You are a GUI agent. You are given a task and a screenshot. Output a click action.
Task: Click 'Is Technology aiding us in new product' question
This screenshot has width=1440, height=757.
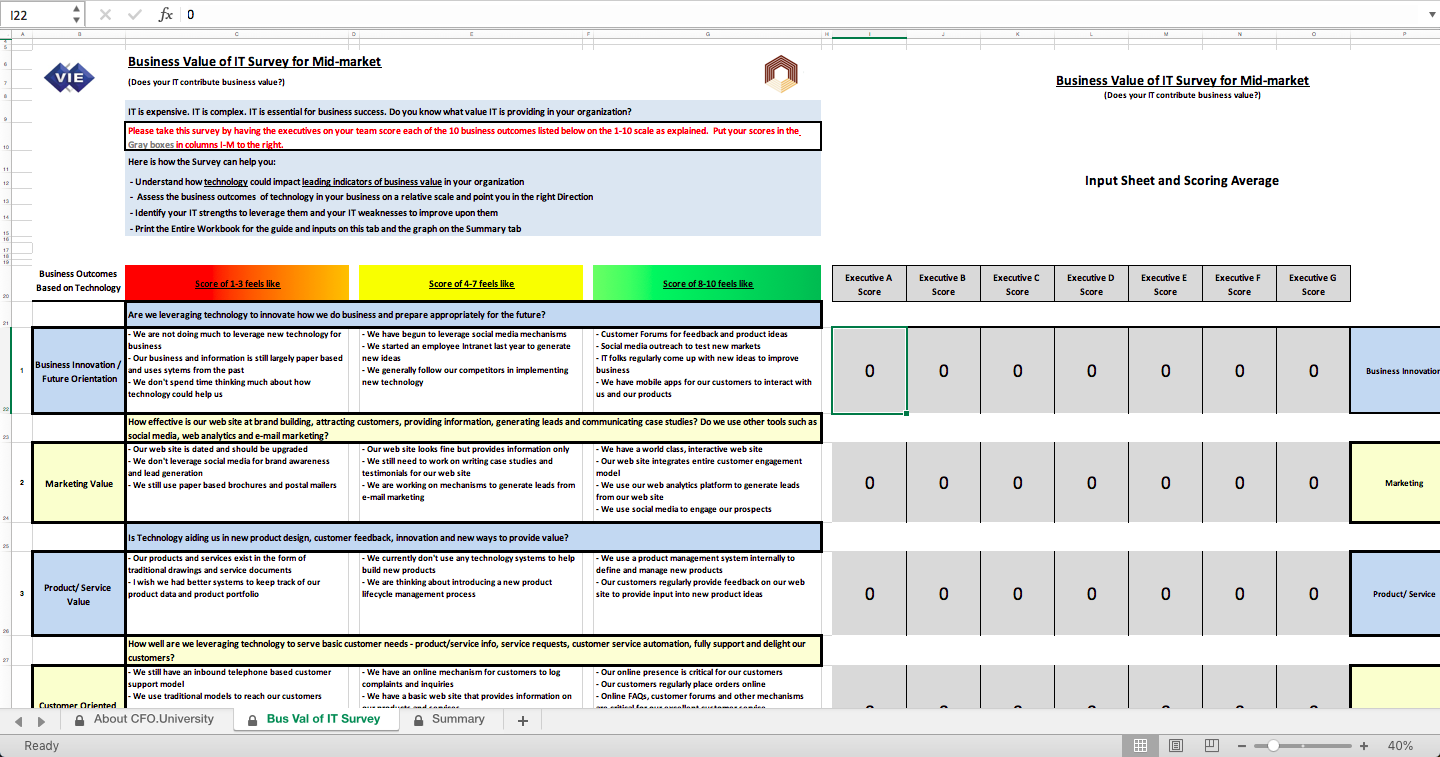pos(474,538)
